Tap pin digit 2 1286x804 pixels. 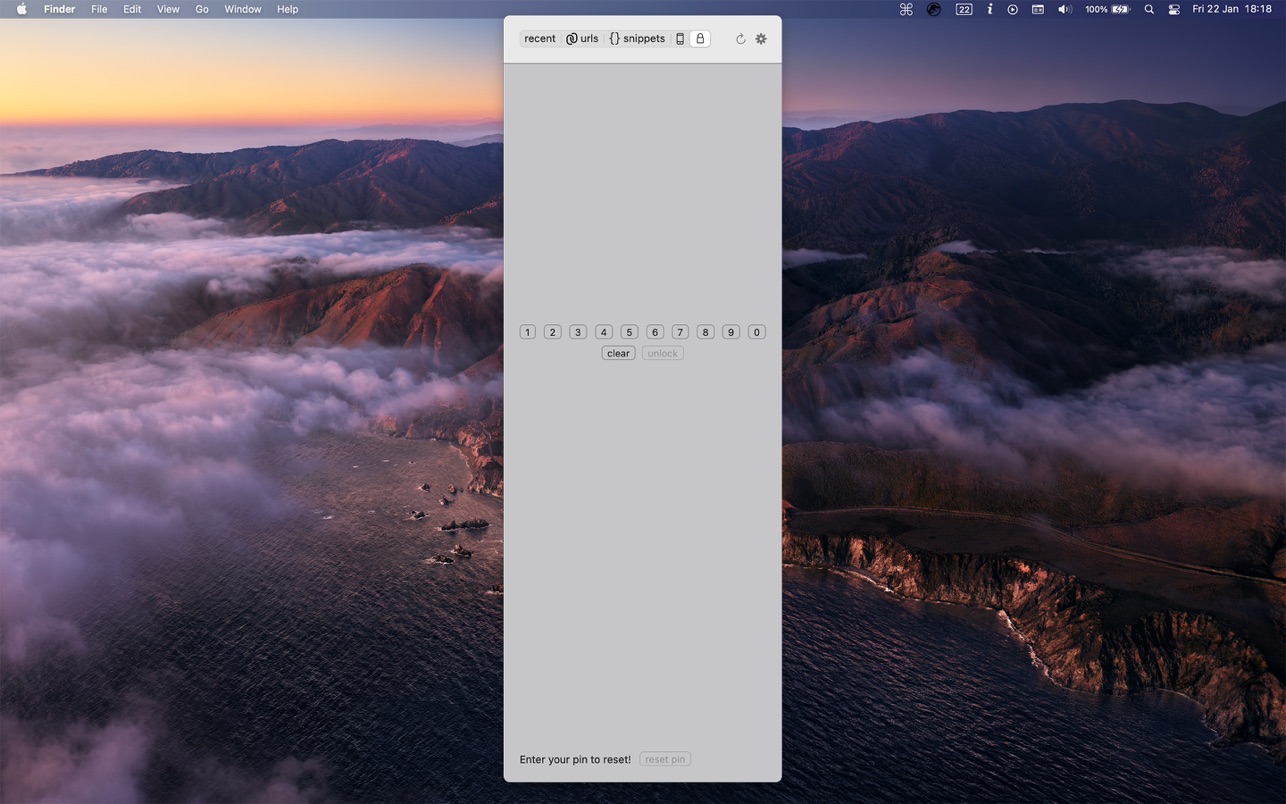552,332
